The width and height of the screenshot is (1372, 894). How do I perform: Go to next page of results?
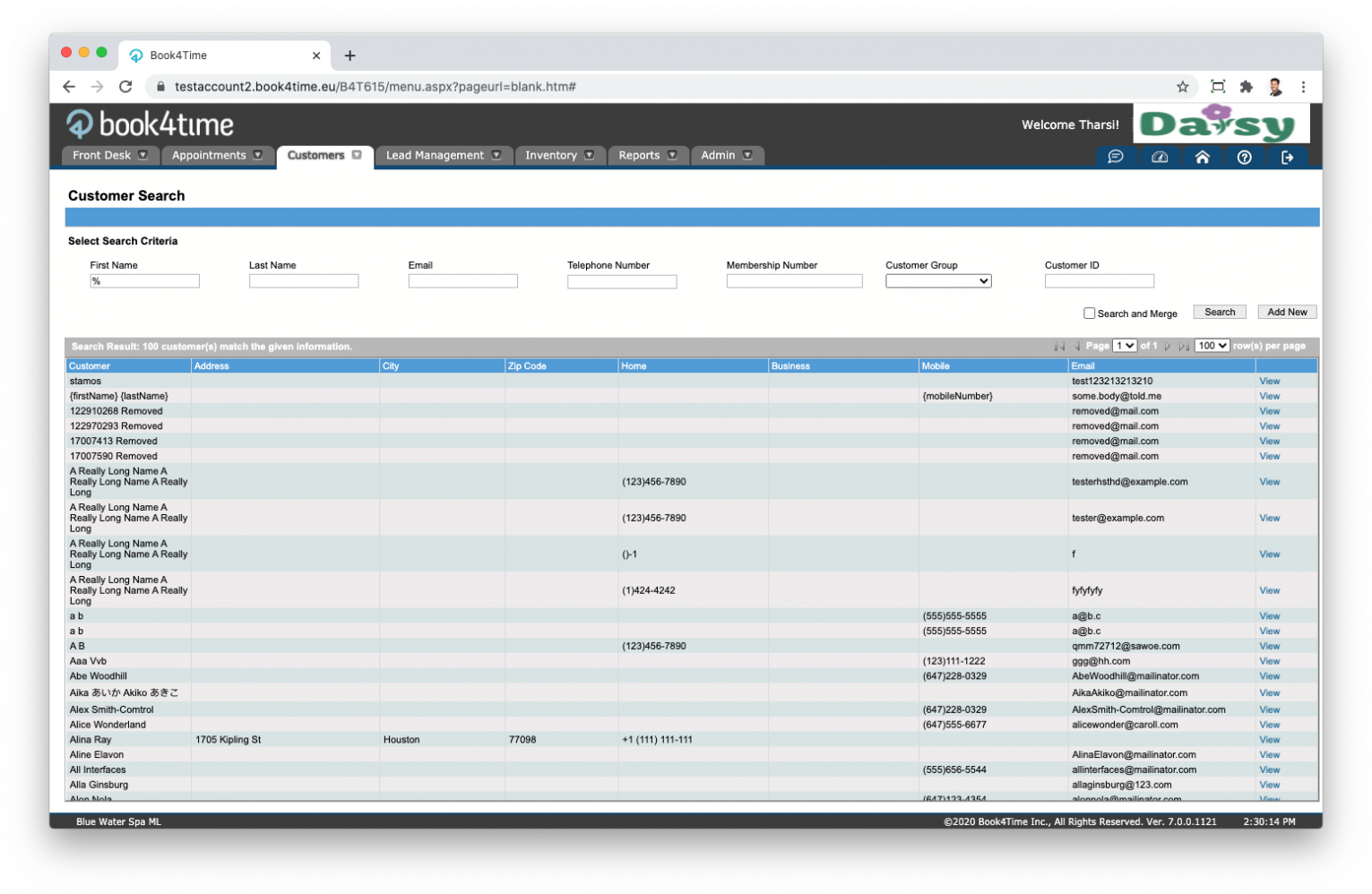coord(1168,346)
